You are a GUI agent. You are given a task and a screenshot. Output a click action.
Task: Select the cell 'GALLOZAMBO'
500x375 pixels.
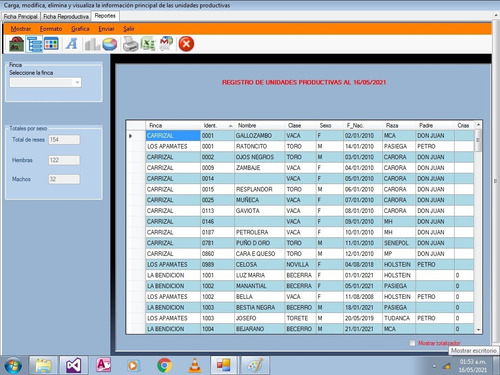point(259,136)
